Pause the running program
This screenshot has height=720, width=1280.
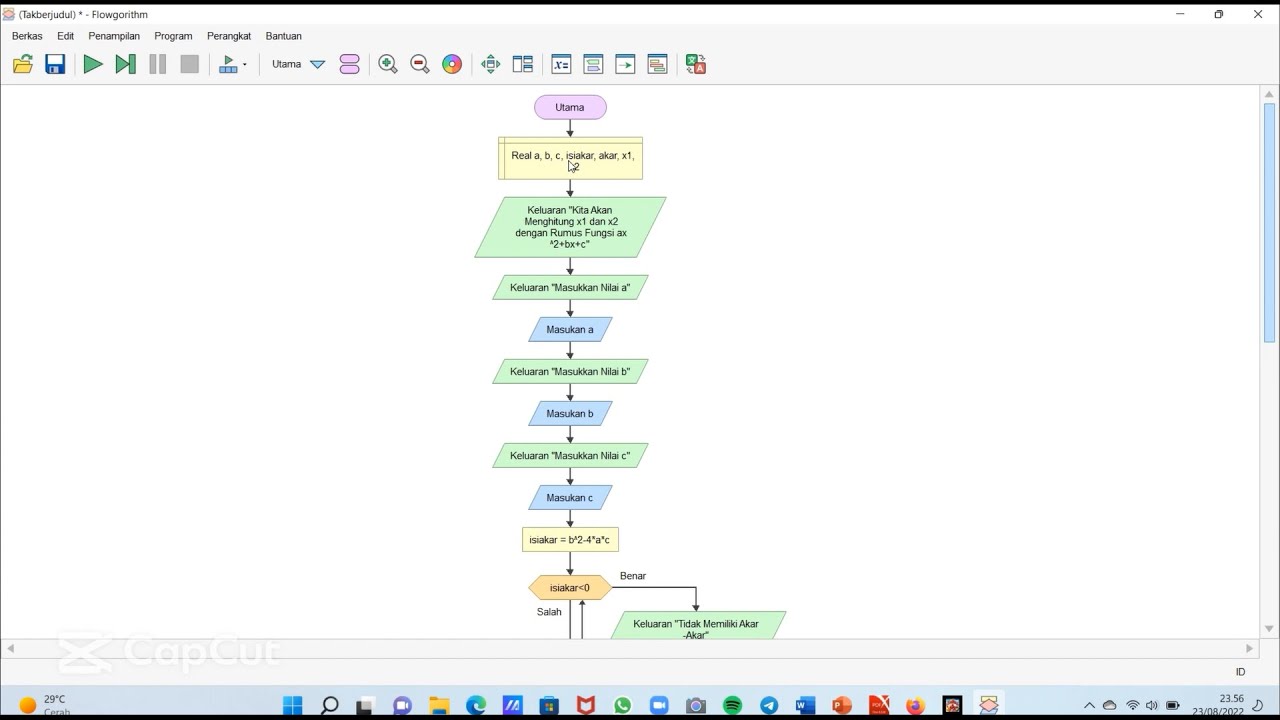click(157, 64)
